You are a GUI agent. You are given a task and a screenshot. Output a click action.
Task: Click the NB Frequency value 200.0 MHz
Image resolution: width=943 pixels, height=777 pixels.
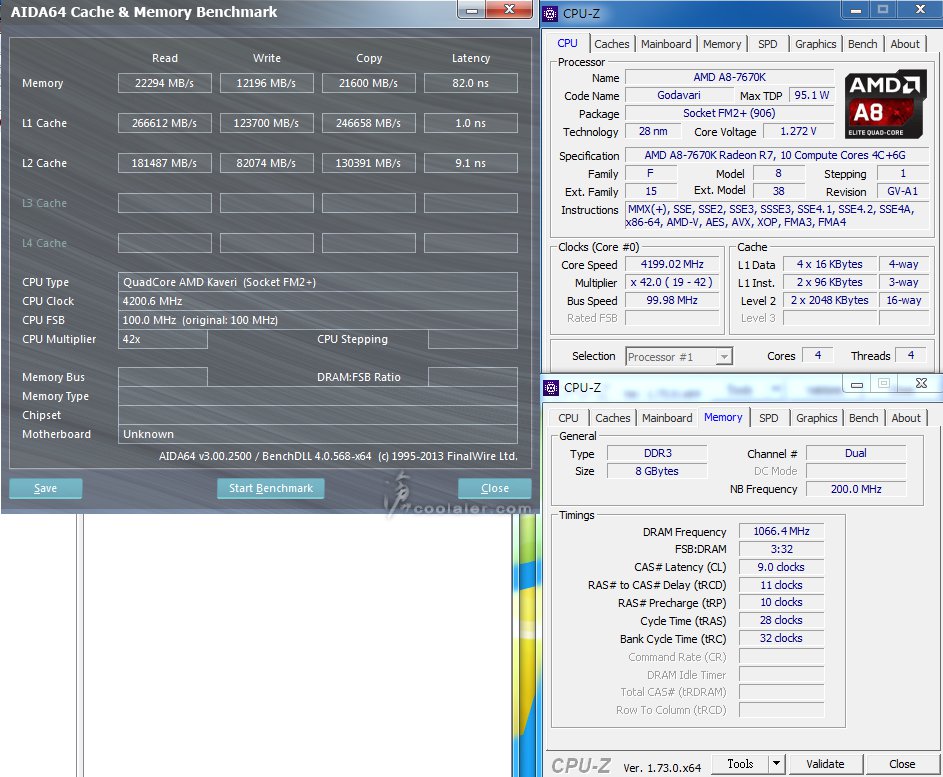click(x=856, y=489)
